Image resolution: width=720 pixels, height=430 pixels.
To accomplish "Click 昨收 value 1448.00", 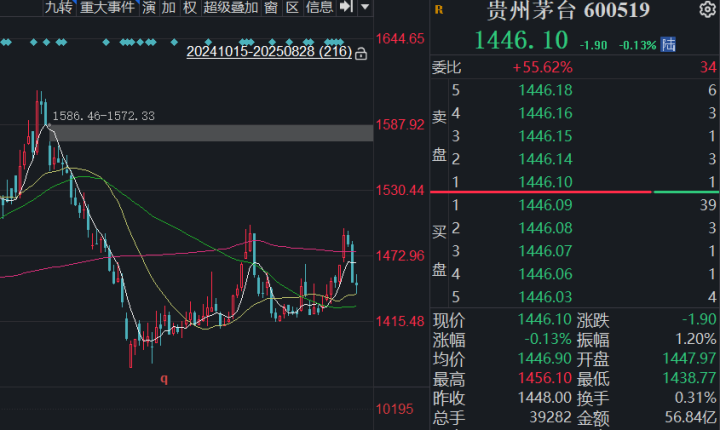I will [545, 397].
